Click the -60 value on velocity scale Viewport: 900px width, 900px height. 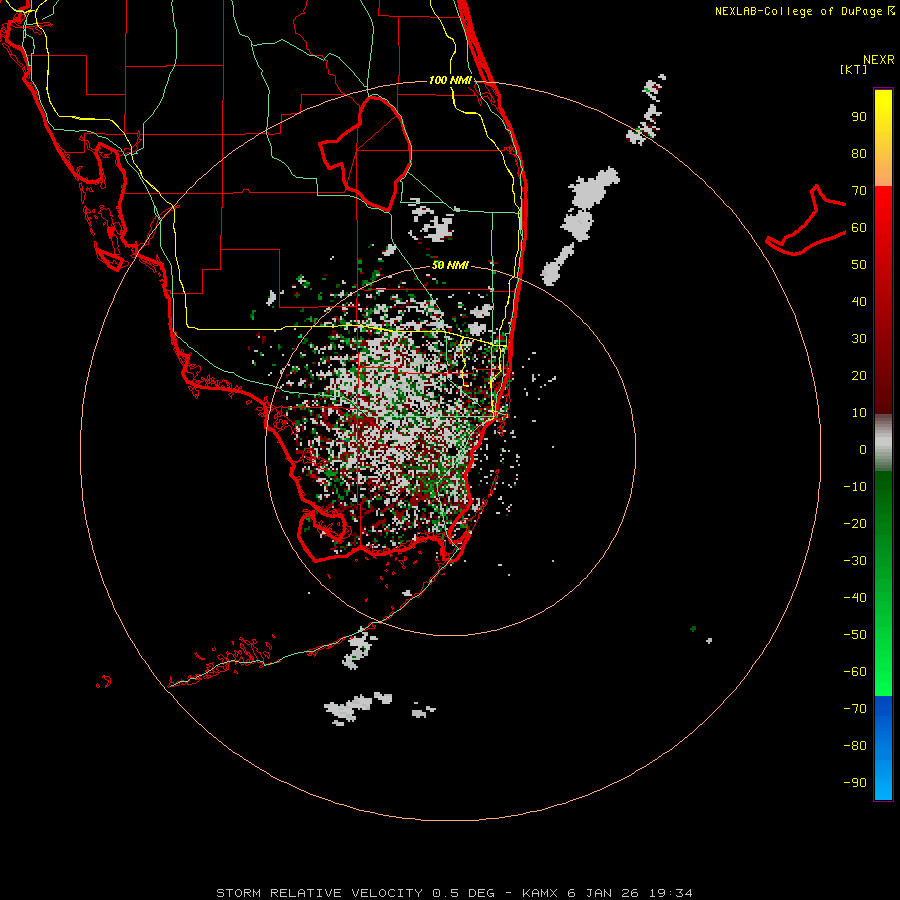tap(855, 672)
